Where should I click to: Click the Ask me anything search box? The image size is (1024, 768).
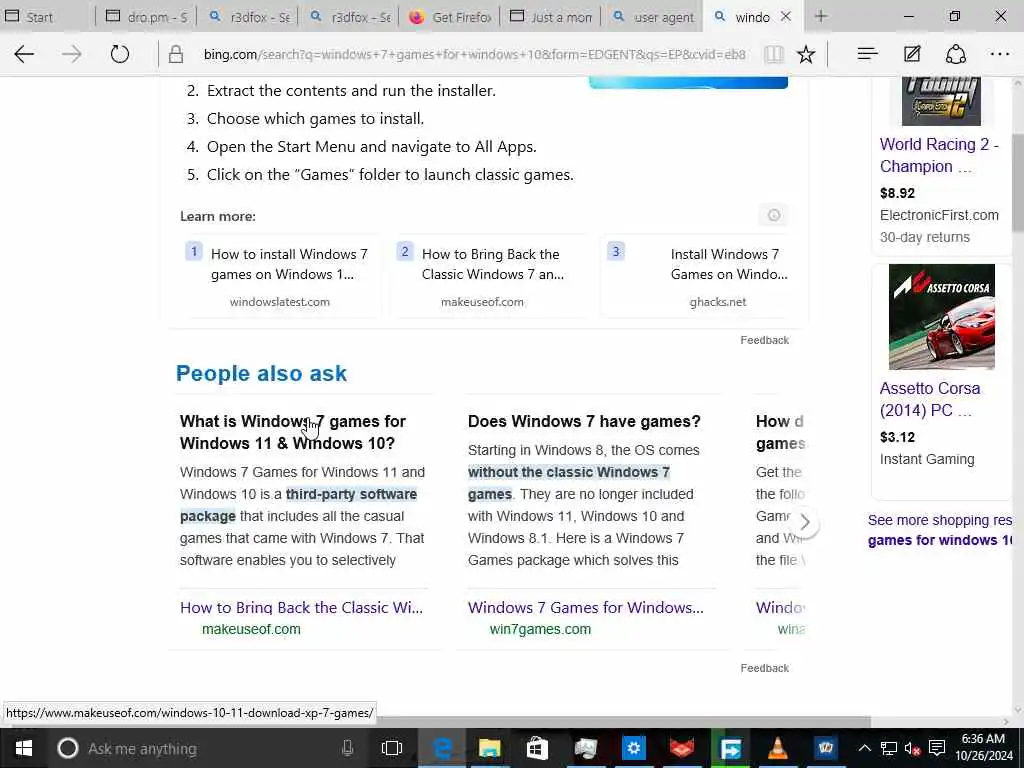click(202, 748)
